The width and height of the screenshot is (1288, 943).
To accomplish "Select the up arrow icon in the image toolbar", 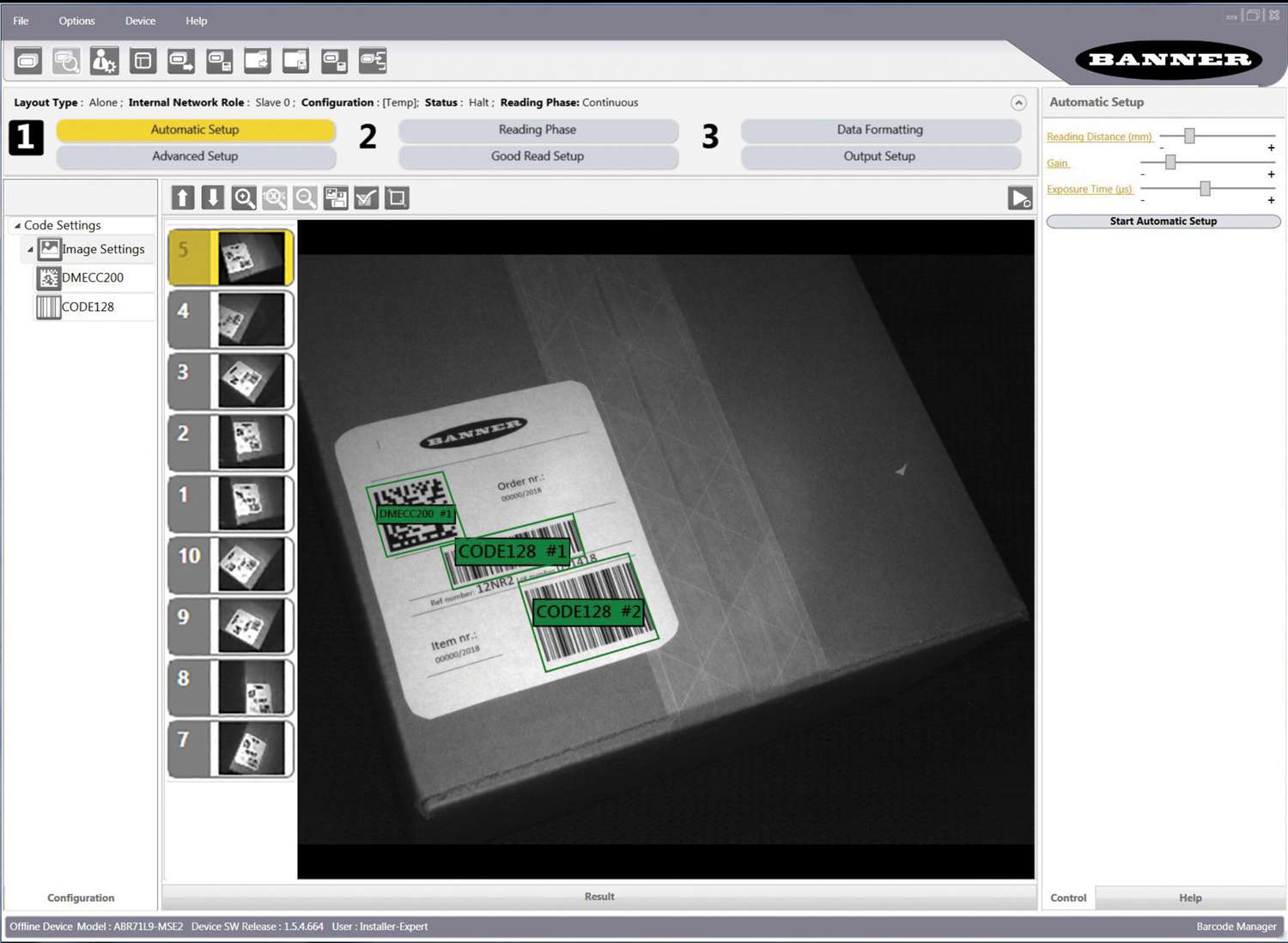I will 182,198.
